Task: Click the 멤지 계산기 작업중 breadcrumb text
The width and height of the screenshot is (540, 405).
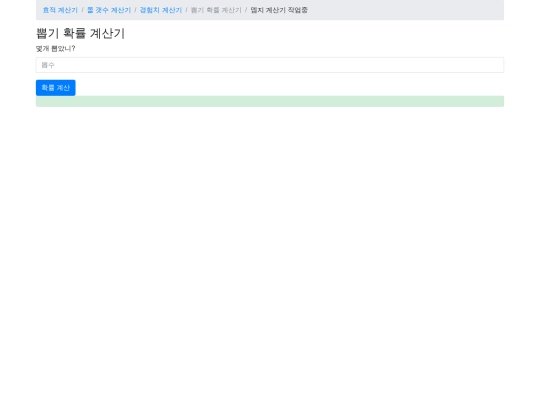Action: [x=279, y=10]
